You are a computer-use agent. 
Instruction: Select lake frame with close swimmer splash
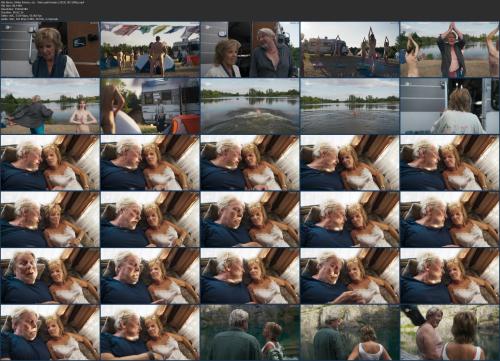coord(250,106)
